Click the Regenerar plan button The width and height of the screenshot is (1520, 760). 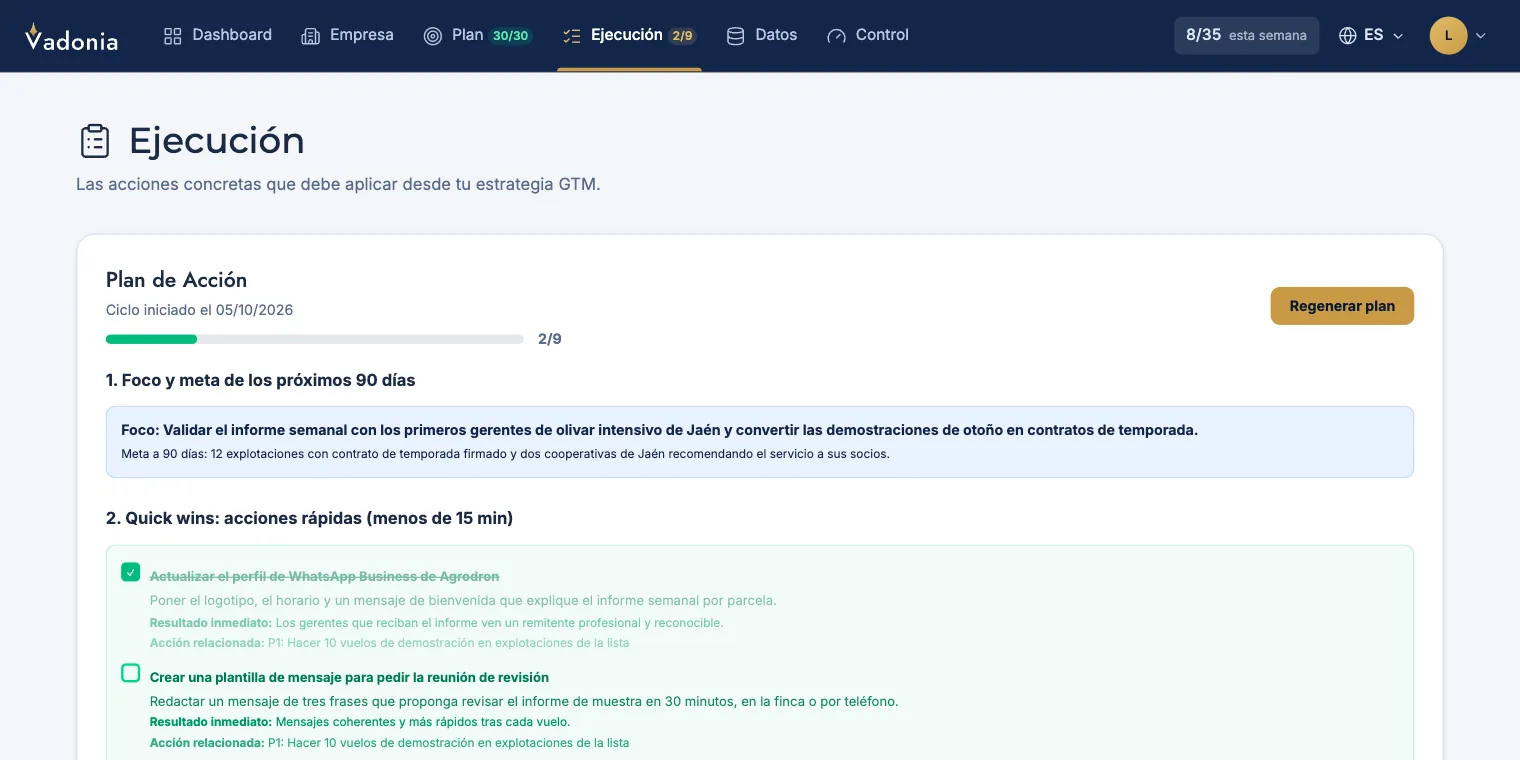point(1342,306)
